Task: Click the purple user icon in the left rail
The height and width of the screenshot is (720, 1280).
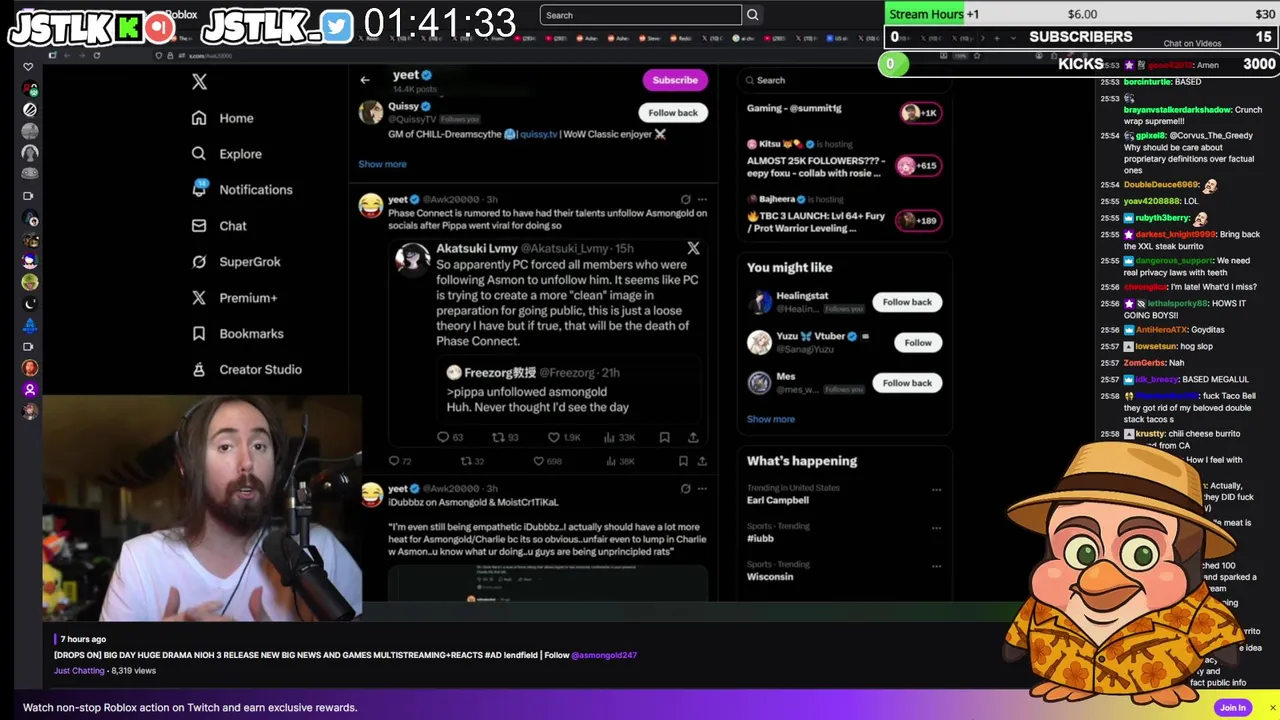Action: click(x=30, y=389)
